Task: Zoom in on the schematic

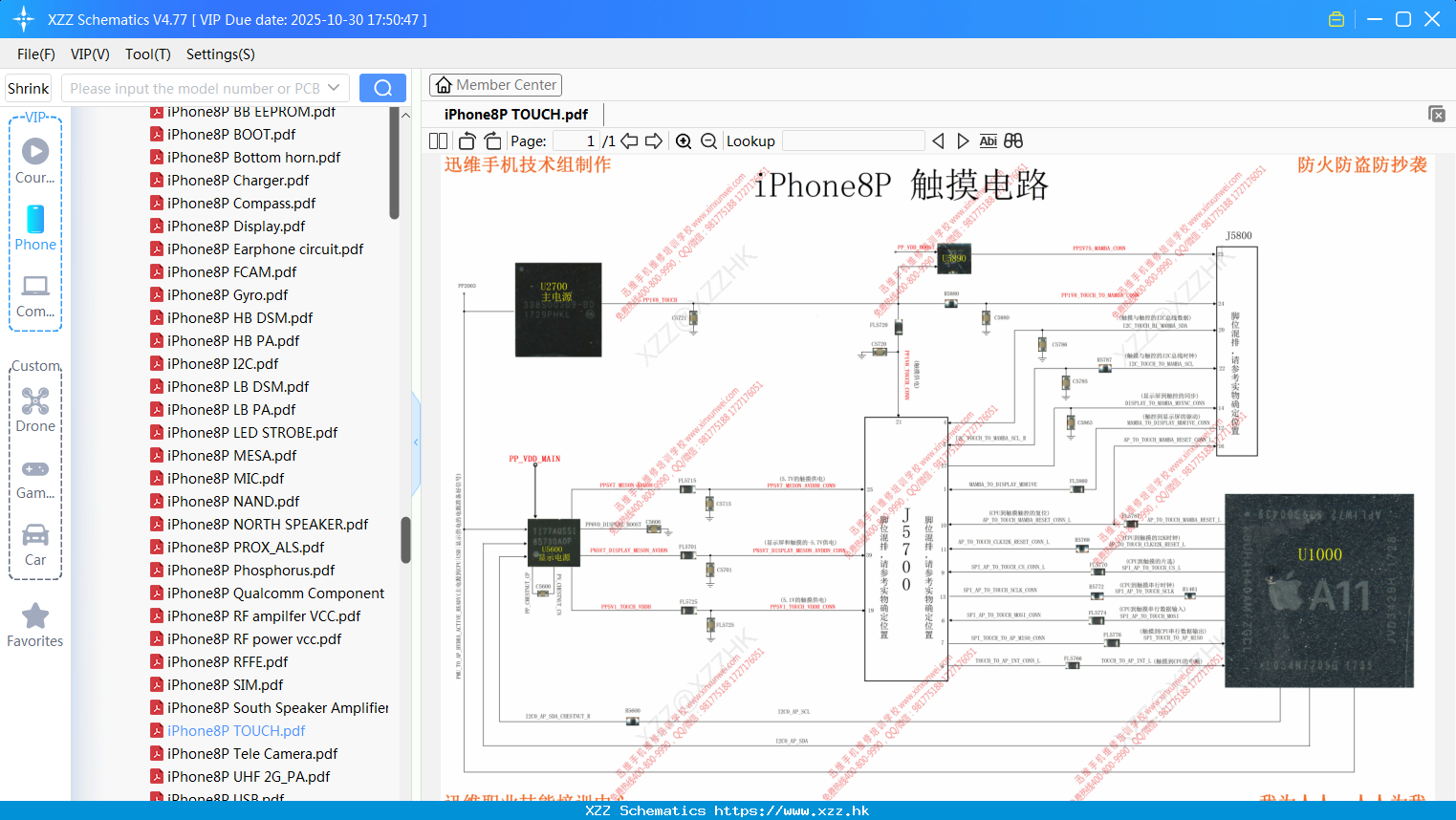Action: (684, 140)
